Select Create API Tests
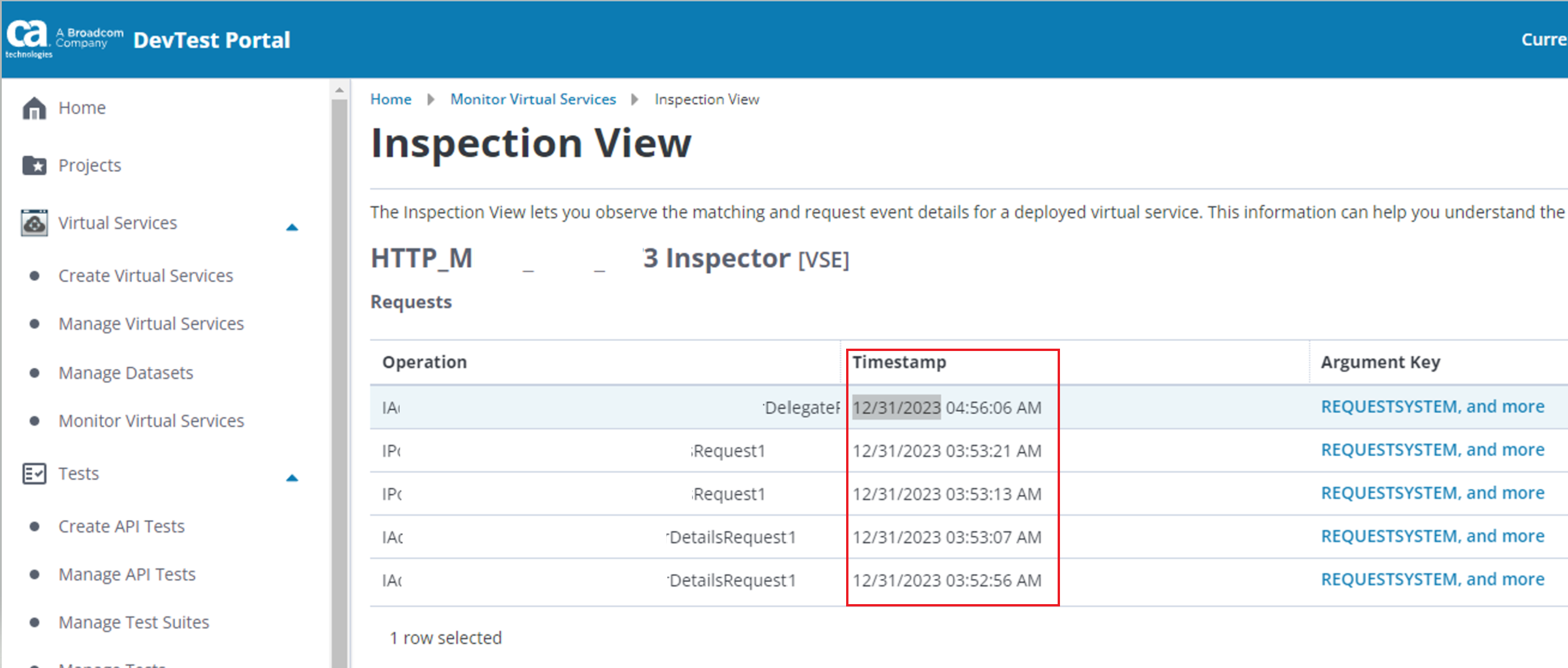 pos(121,526)
